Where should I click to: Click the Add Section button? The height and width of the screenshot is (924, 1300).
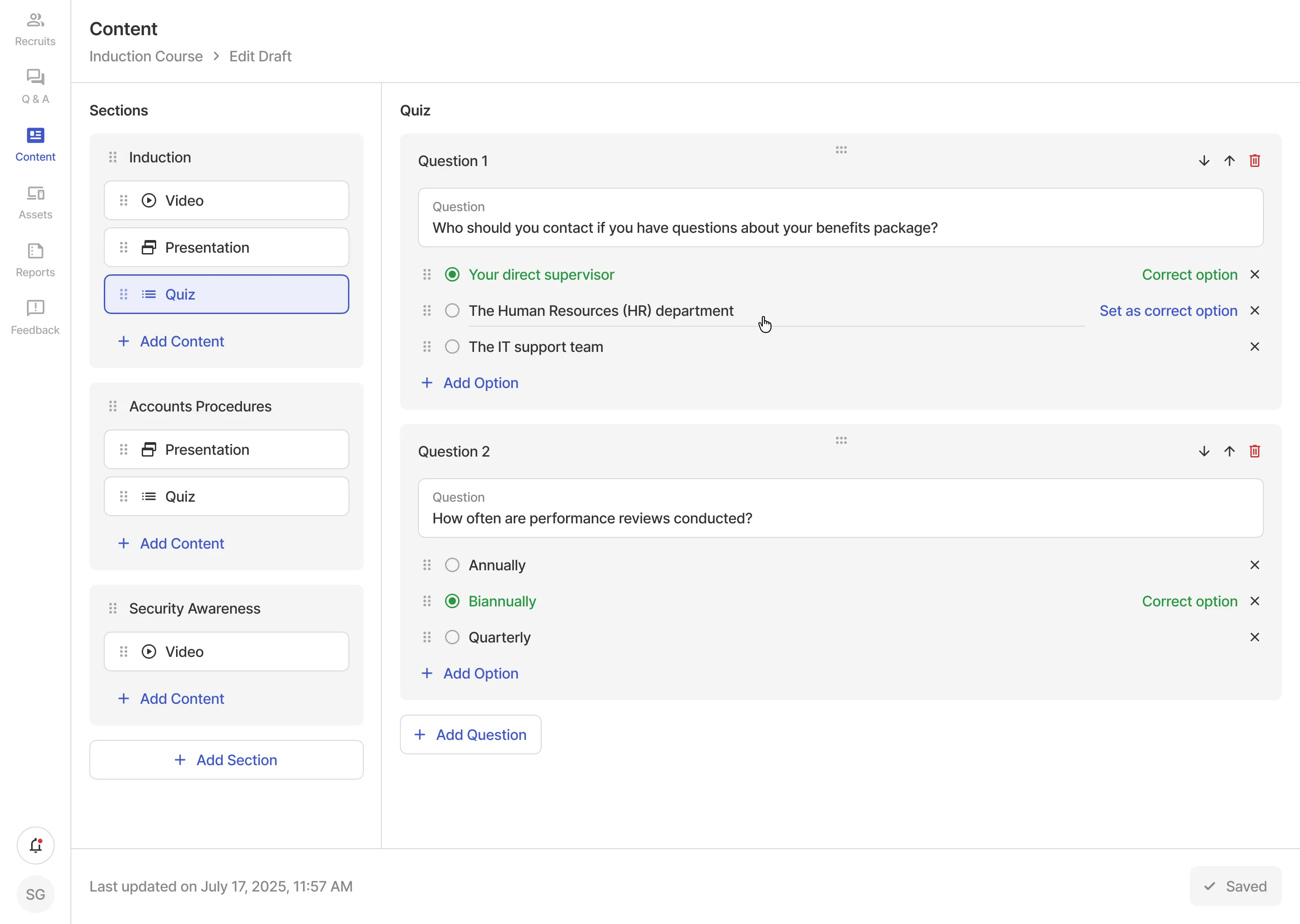pos(226,760)
